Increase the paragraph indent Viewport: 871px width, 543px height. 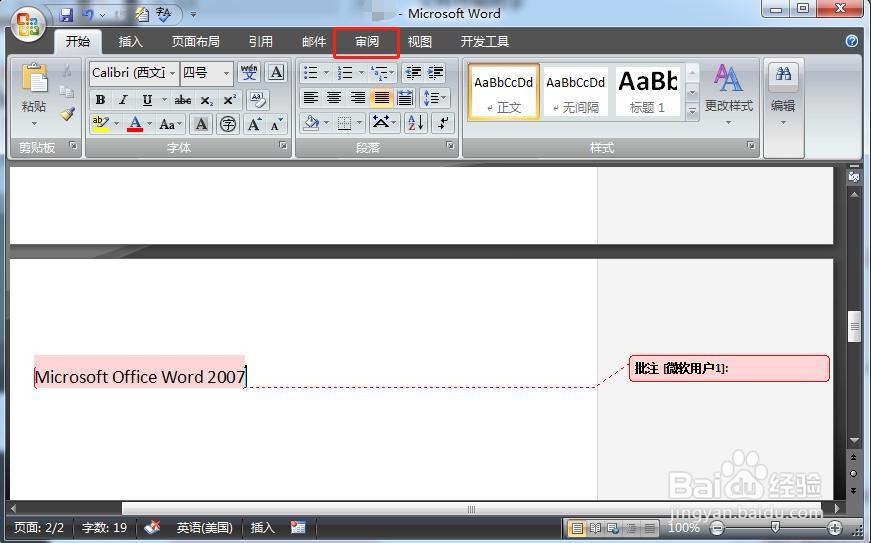(x=436, y=73)
